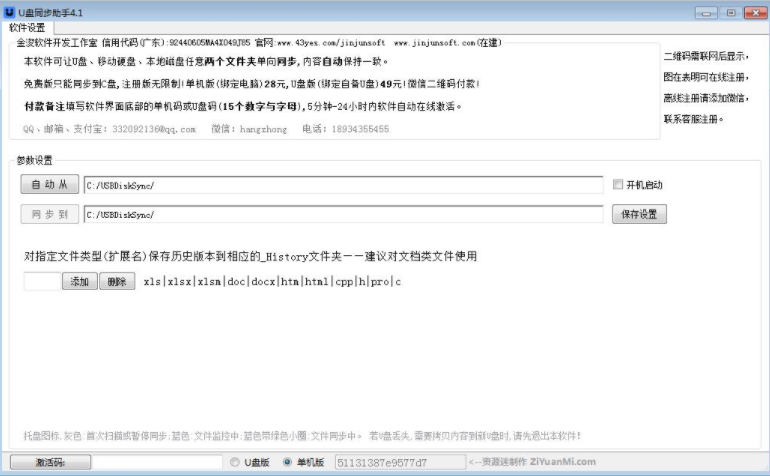Viewport: 770px width, 476px height.
Task: Click the History folder description text
Action: [x=250, y=256]
